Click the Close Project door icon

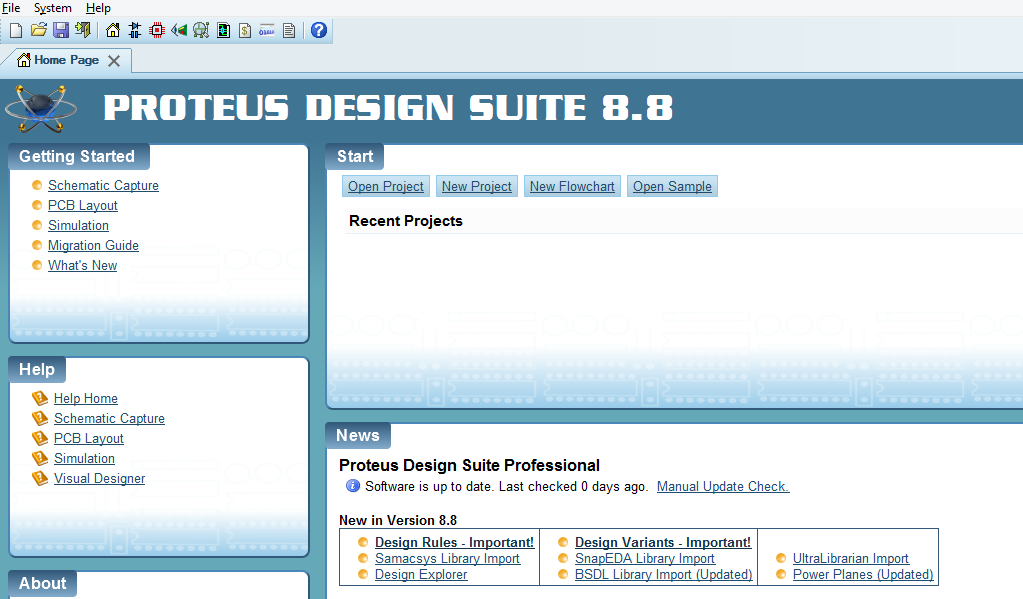[83, 30]
